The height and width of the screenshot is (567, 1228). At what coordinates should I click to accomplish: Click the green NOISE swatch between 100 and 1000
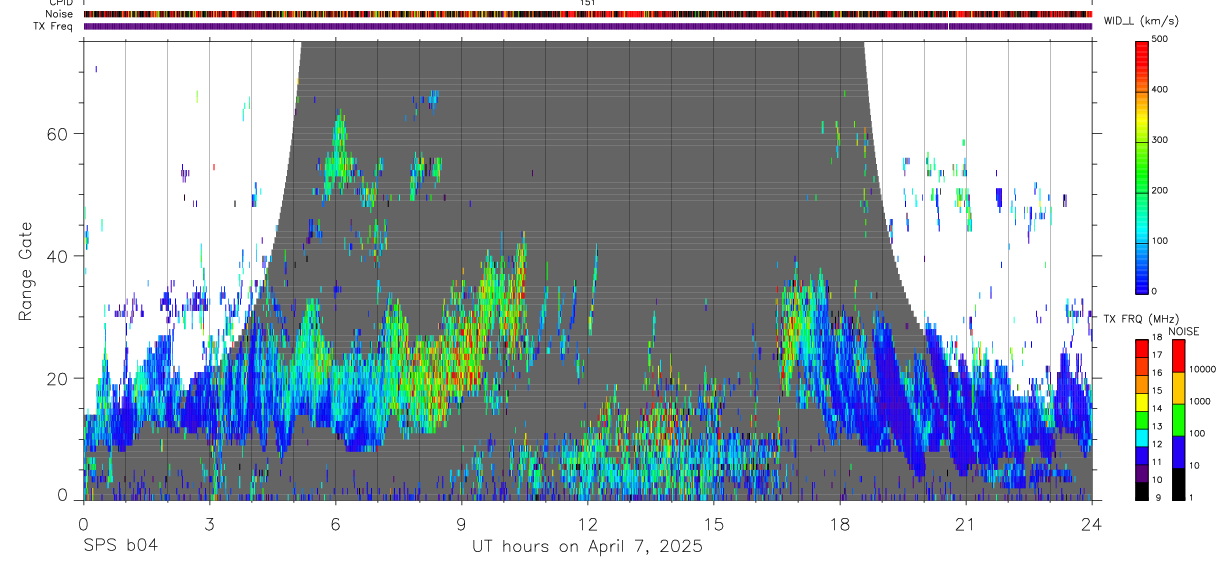pos(1178,420)
